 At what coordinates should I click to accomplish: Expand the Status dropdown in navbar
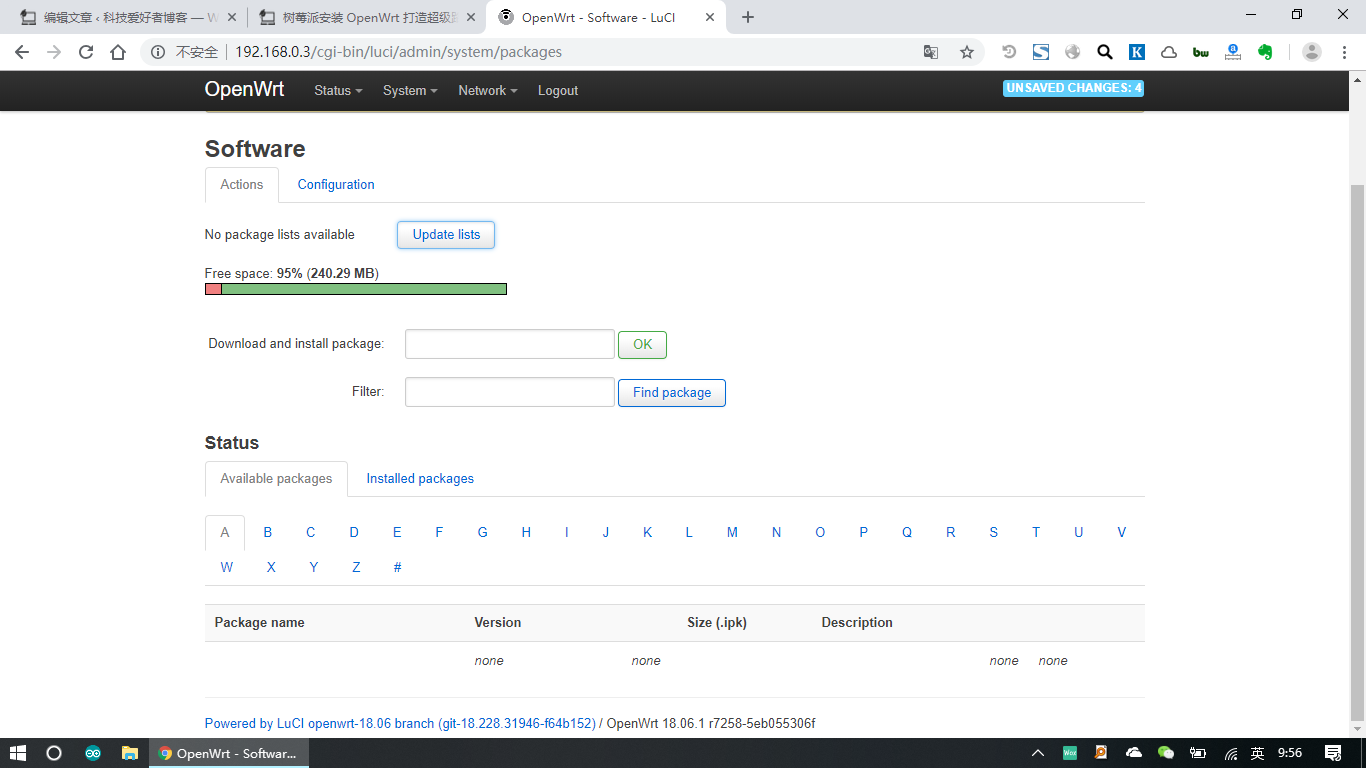[x=337, y=91]
